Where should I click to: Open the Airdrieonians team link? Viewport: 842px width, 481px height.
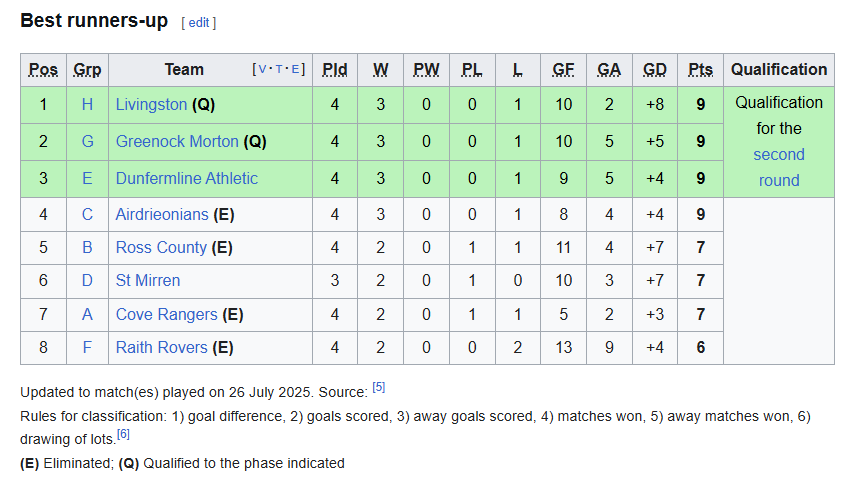point(162,214)
